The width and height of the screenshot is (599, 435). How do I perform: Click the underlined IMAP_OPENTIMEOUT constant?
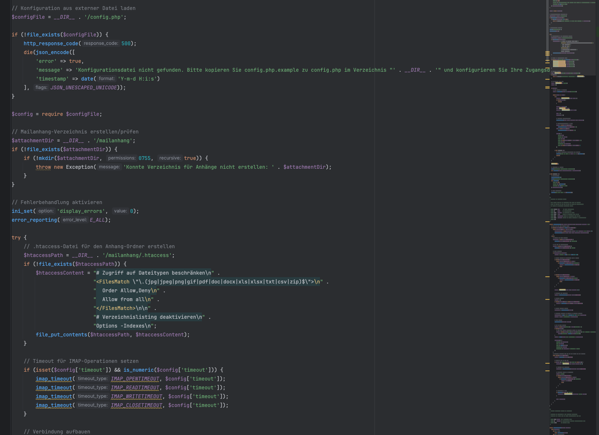[x=135, y=379]
